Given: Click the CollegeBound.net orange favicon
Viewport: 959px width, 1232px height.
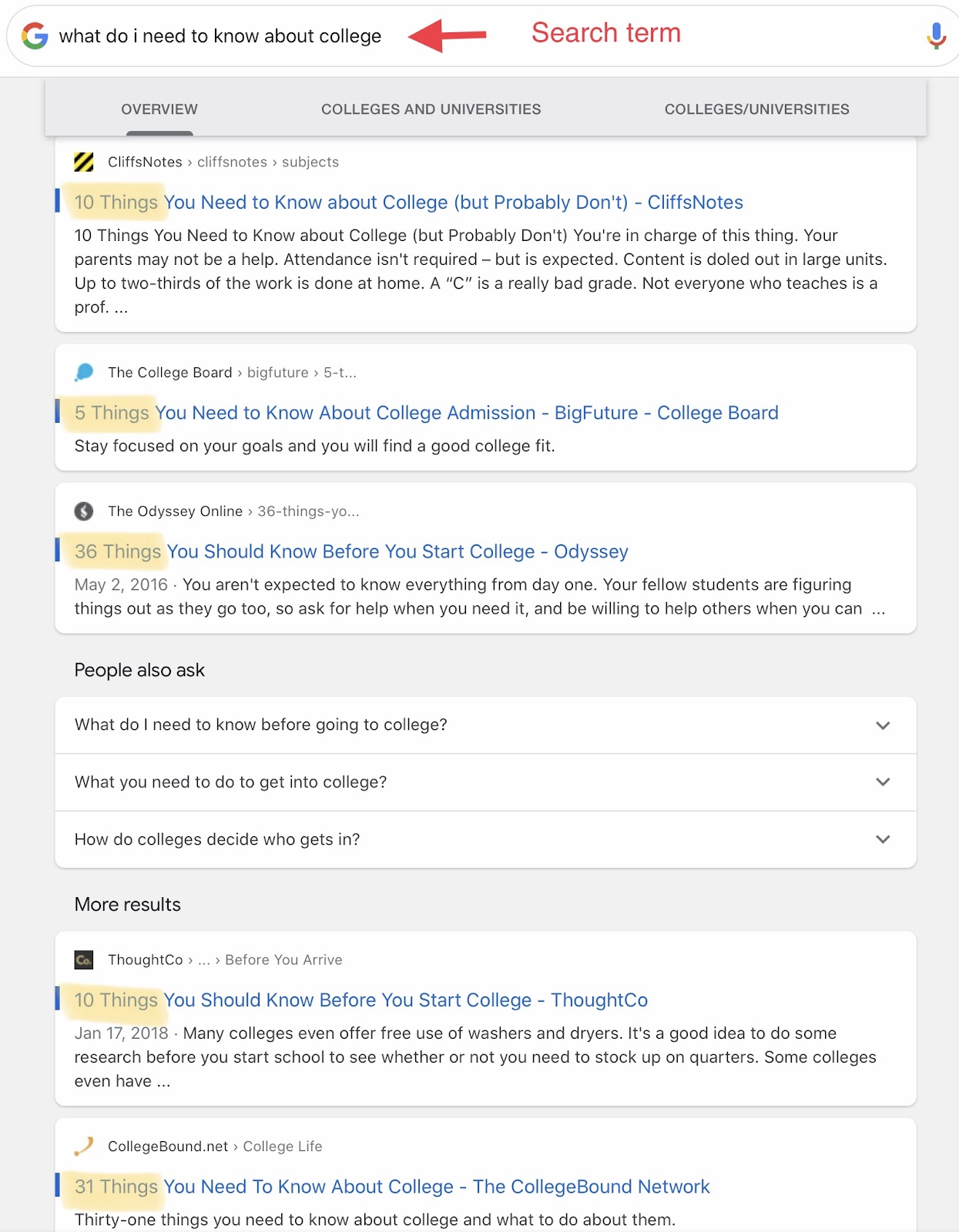Looking at the screenshot, I should [84, 1147].
